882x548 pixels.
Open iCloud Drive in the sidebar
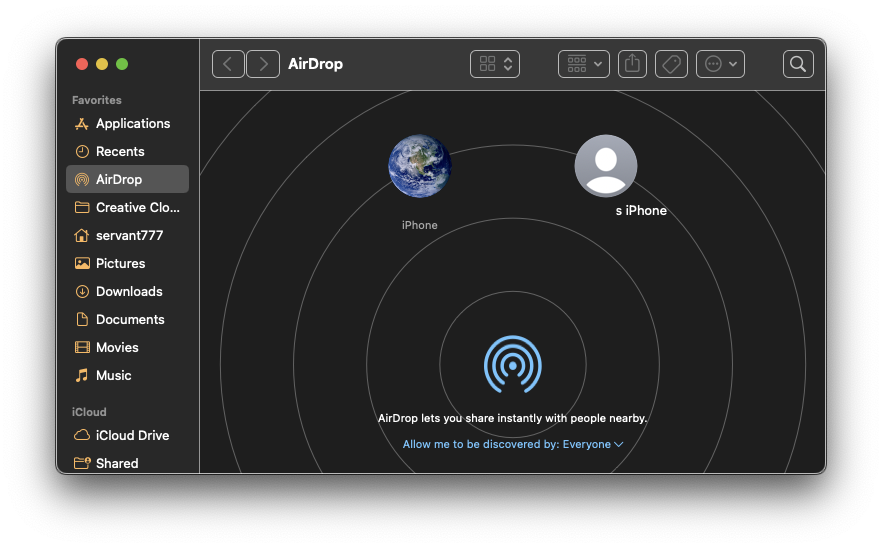(128, 435)
